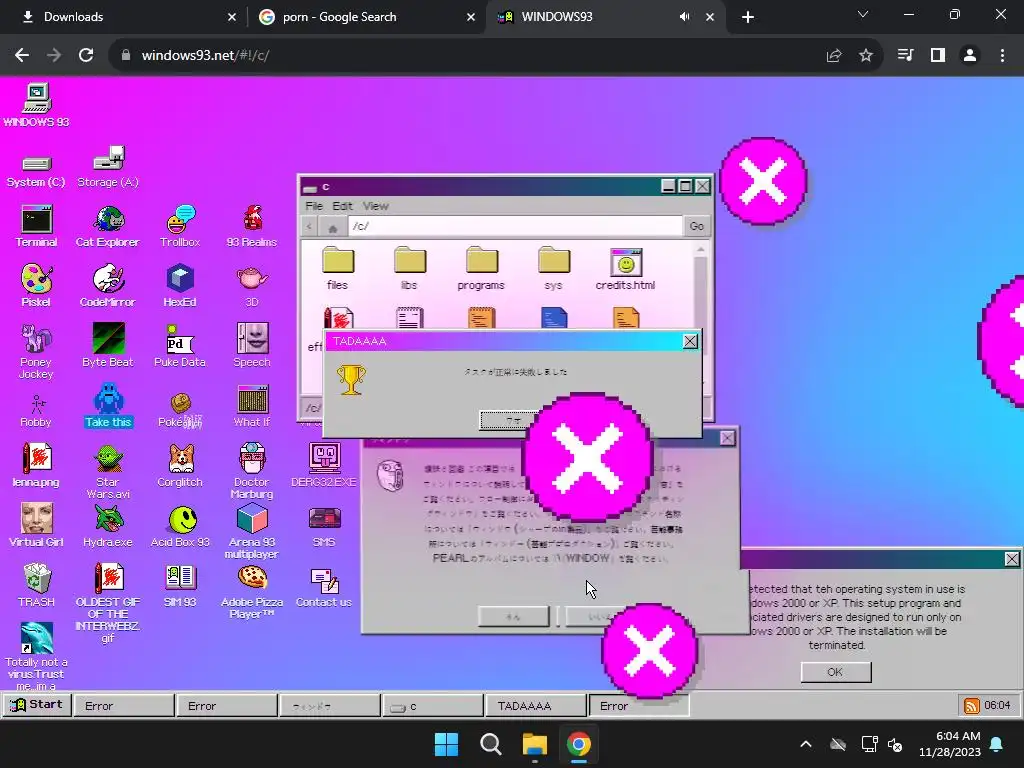This screenshot has width=1024, height=768.
Task: Select the Take this icon
Action: 108,406
